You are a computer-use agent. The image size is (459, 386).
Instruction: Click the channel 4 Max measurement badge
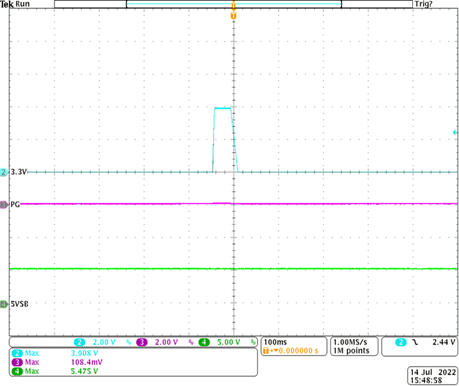coord(17,371)
